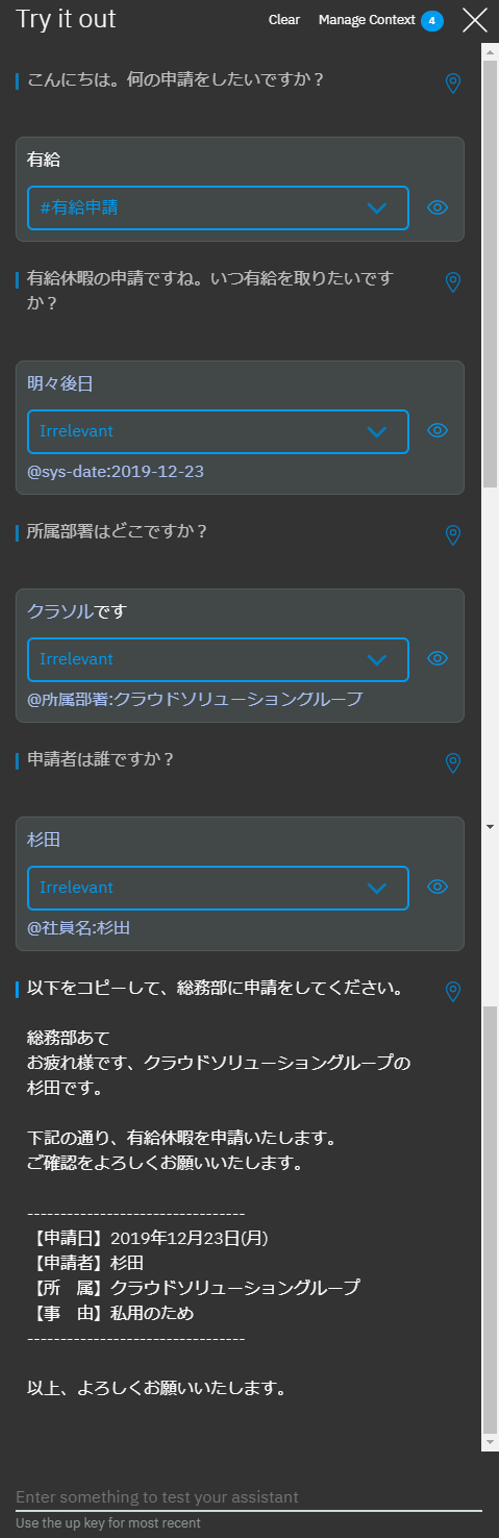499x1538 pixels.
Task: Click the test assistant input field
Action: pos(249,1496)
